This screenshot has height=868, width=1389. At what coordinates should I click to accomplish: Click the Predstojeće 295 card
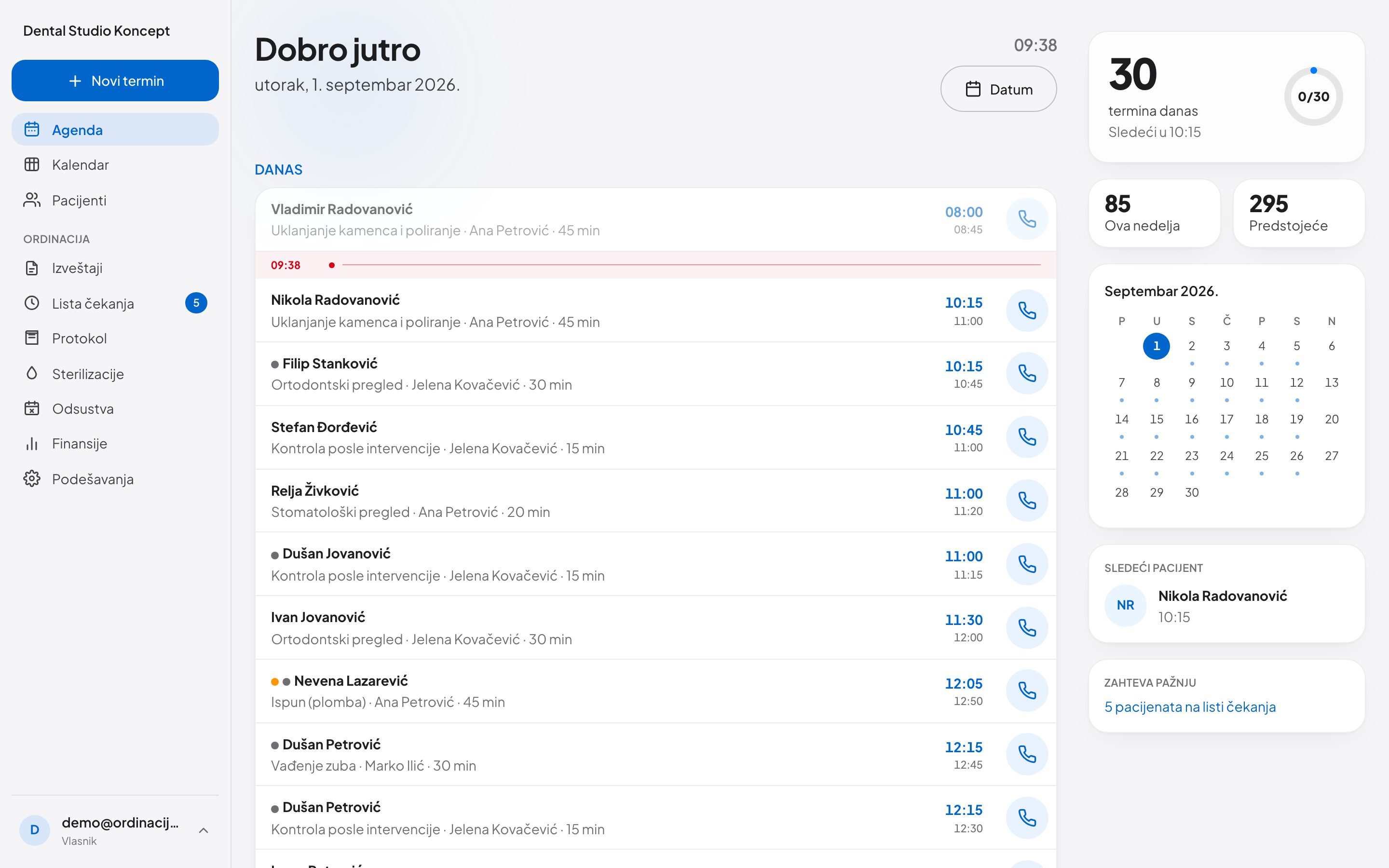point(1299,213)
